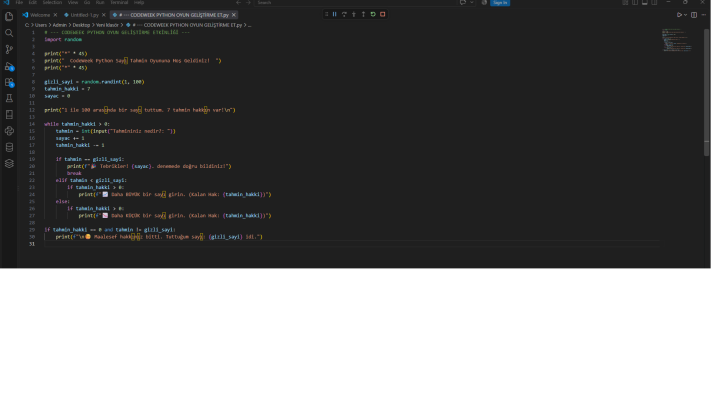The image size is (711, 400).
Task: Close the Welcome tab
Action: (55, 15)
